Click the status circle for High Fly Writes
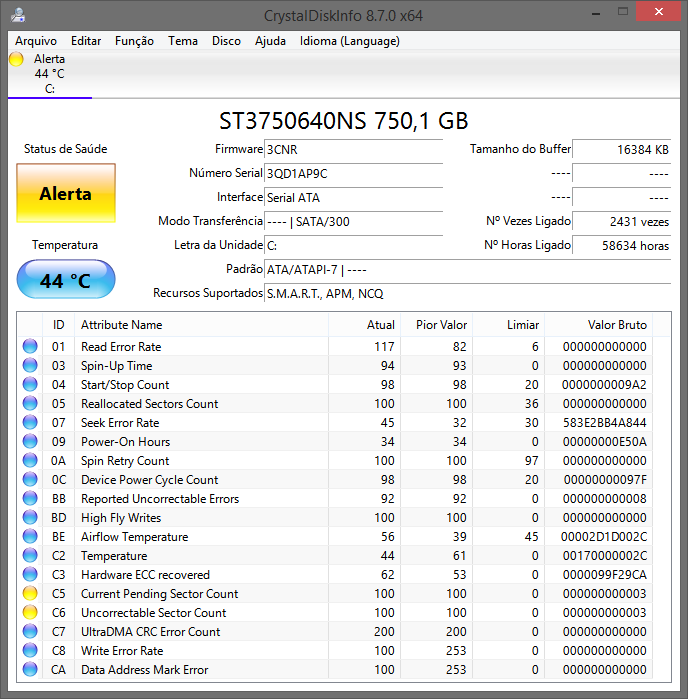Viewport: 688px width, 699px height. 30,517
